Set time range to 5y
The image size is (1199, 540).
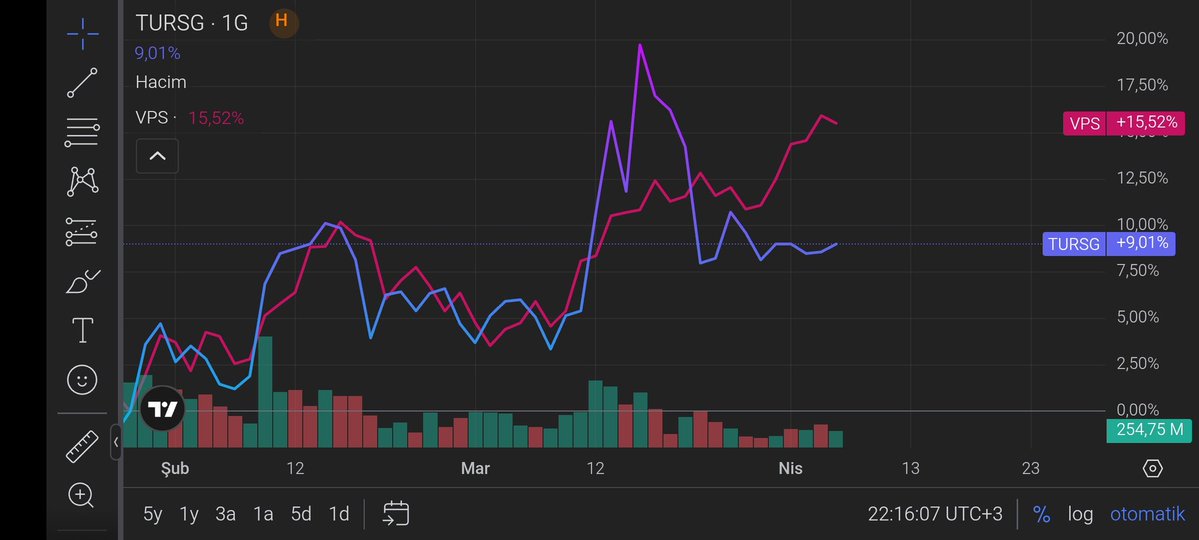pos(153,514)
